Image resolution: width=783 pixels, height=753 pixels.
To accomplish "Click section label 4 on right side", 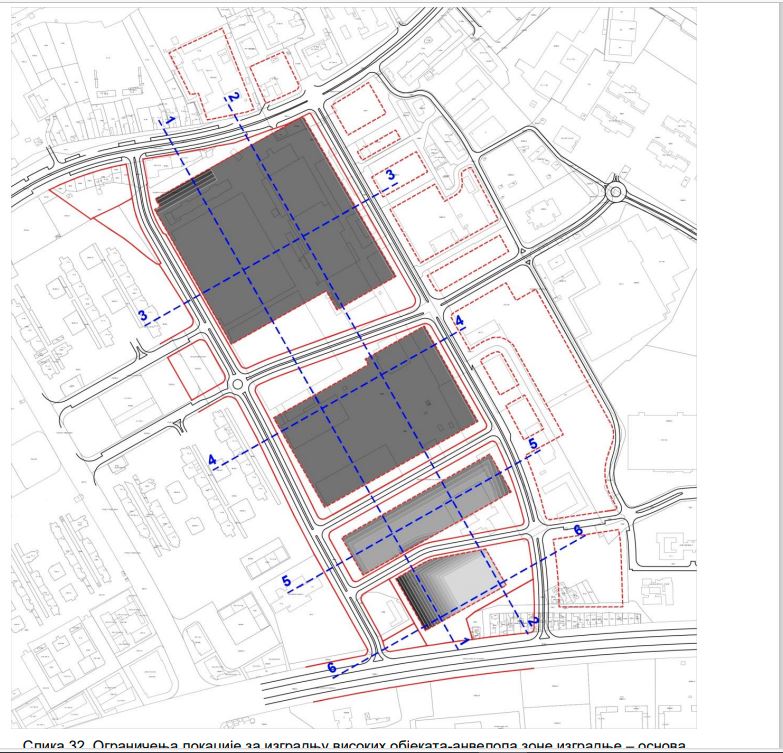I will (460, 321).
